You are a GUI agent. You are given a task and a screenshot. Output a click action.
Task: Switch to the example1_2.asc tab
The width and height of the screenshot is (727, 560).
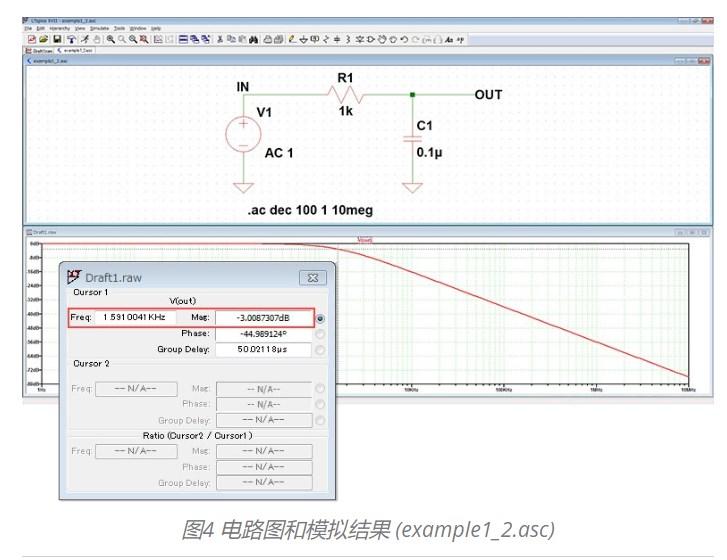click(76, 50)
